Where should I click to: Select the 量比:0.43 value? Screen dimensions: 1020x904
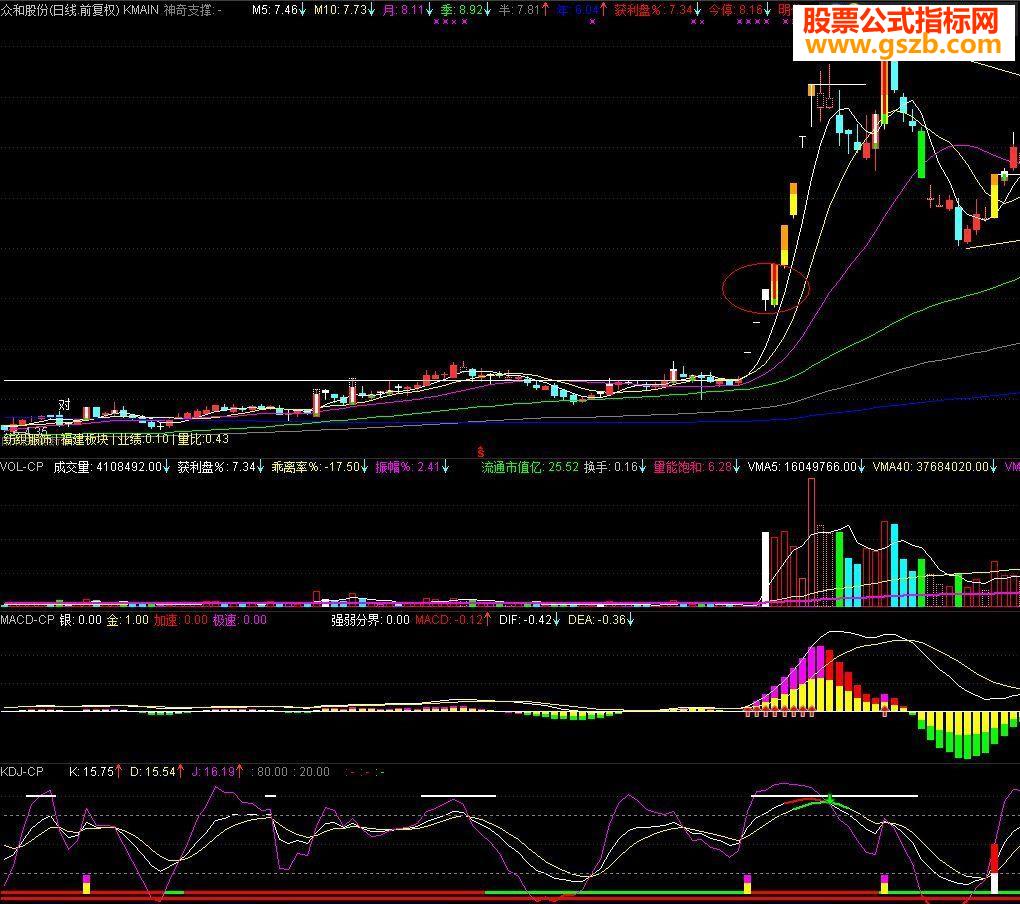(203, 440)
